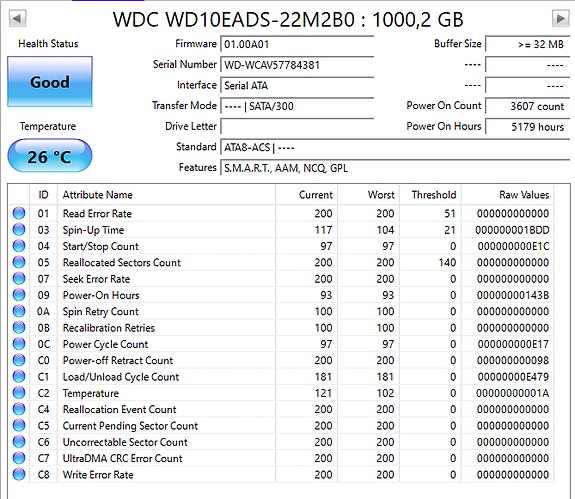Click status orb for UltraDMA CRC Error Count
This screenshot has width=575, height=499.
click(x=19, y=458)
